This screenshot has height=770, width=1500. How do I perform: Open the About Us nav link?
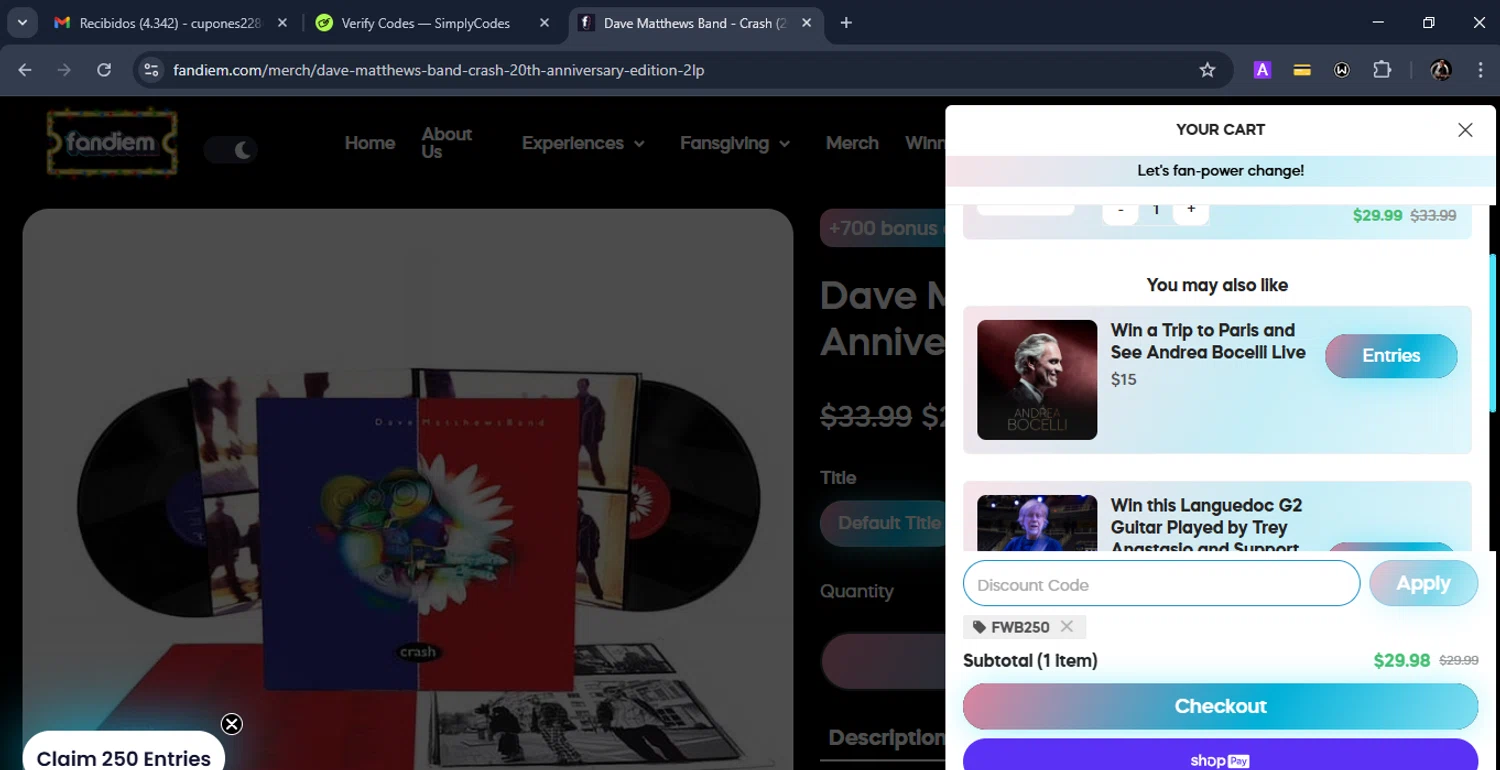[446, 143]
